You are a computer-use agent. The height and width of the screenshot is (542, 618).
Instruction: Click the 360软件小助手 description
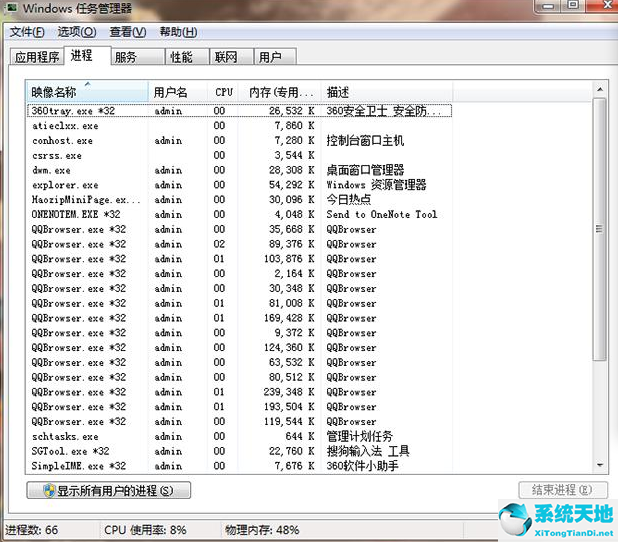pos(362,466)
